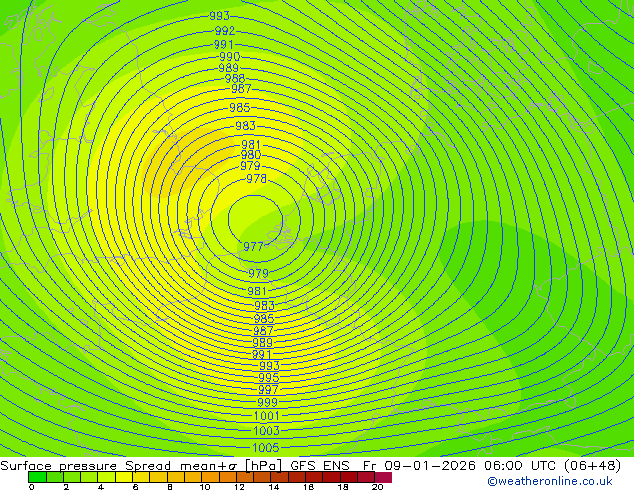Click the legend tick label '10'
The width and height of the screenshot is (634, 490).
205,487
